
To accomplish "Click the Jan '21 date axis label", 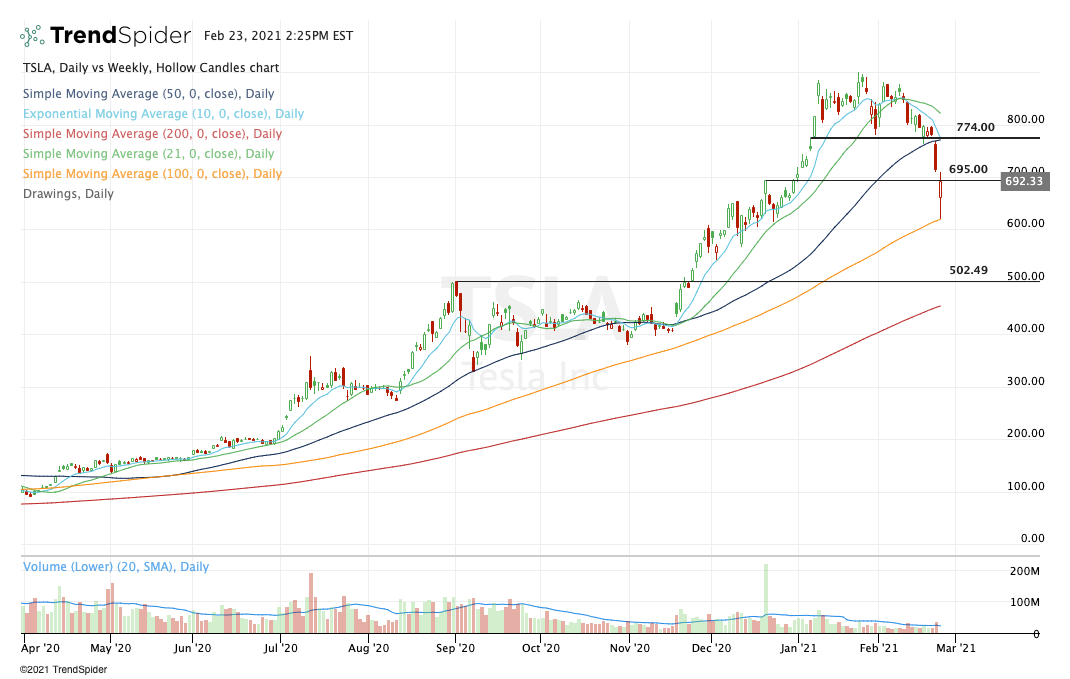I will tap(798, 648).
